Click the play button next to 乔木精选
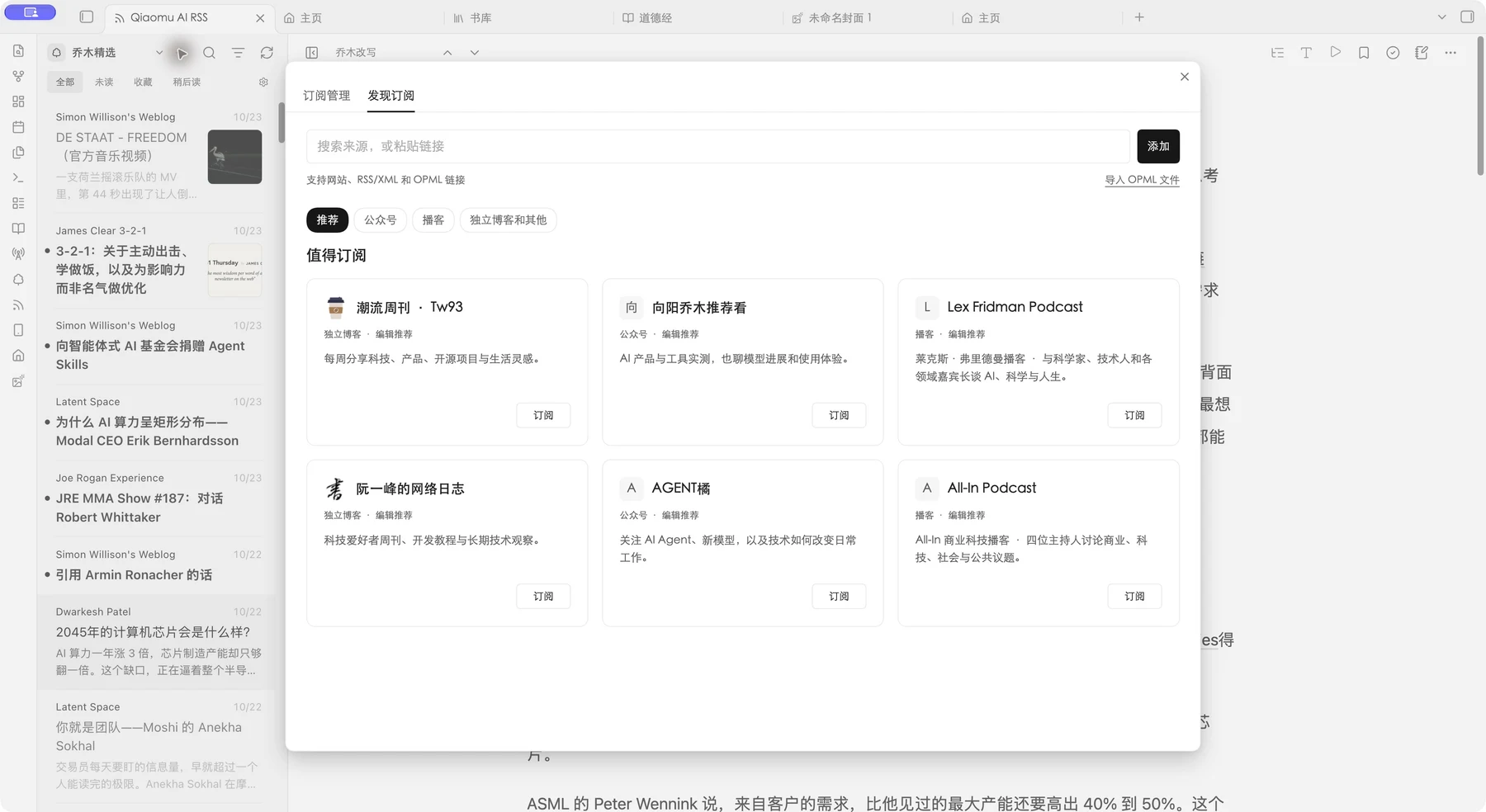Screen dimensions: 1486x812 pyautogui.click(x=182, y=54)
